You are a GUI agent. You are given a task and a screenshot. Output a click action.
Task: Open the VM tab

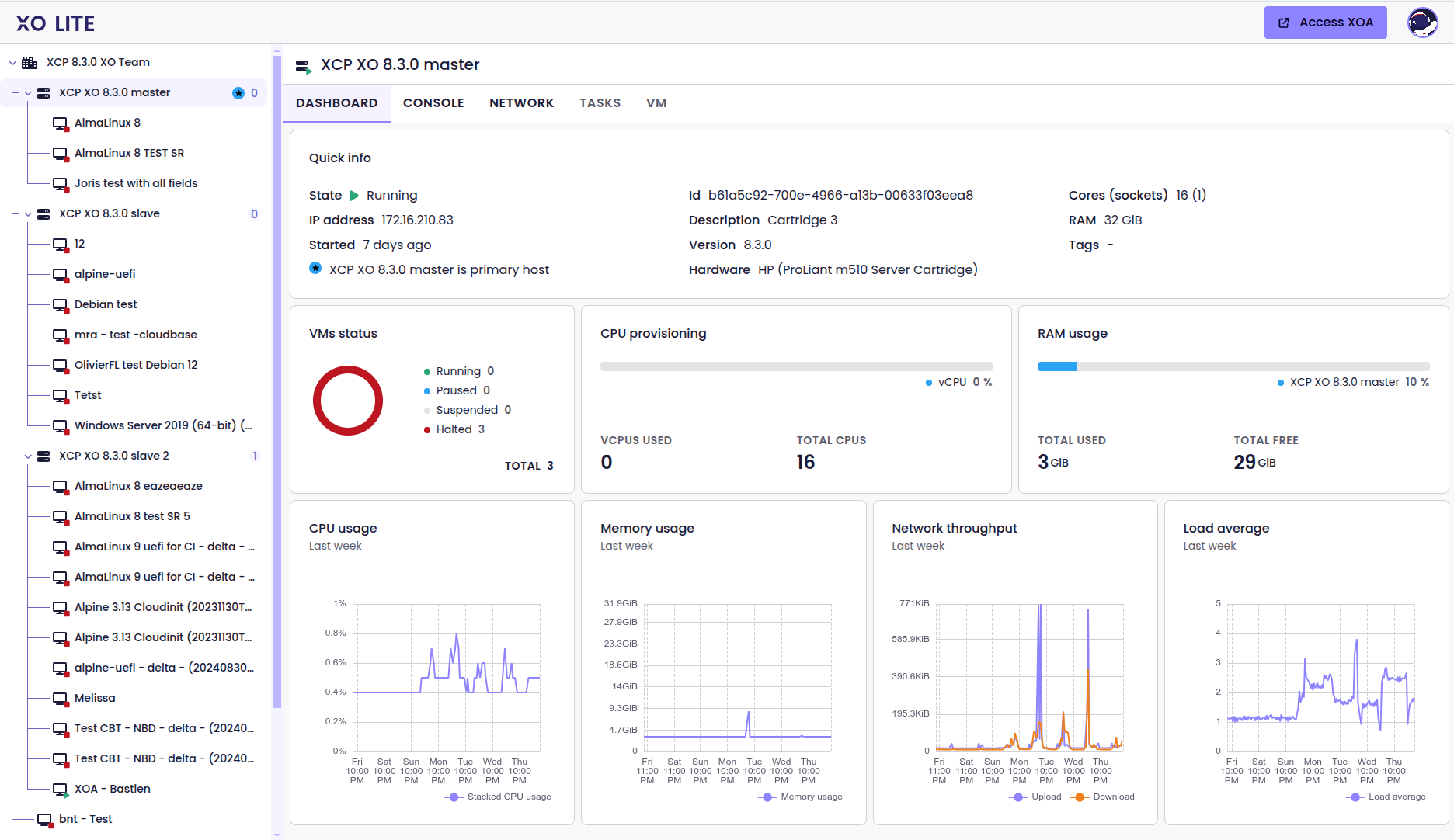(656, 103)
